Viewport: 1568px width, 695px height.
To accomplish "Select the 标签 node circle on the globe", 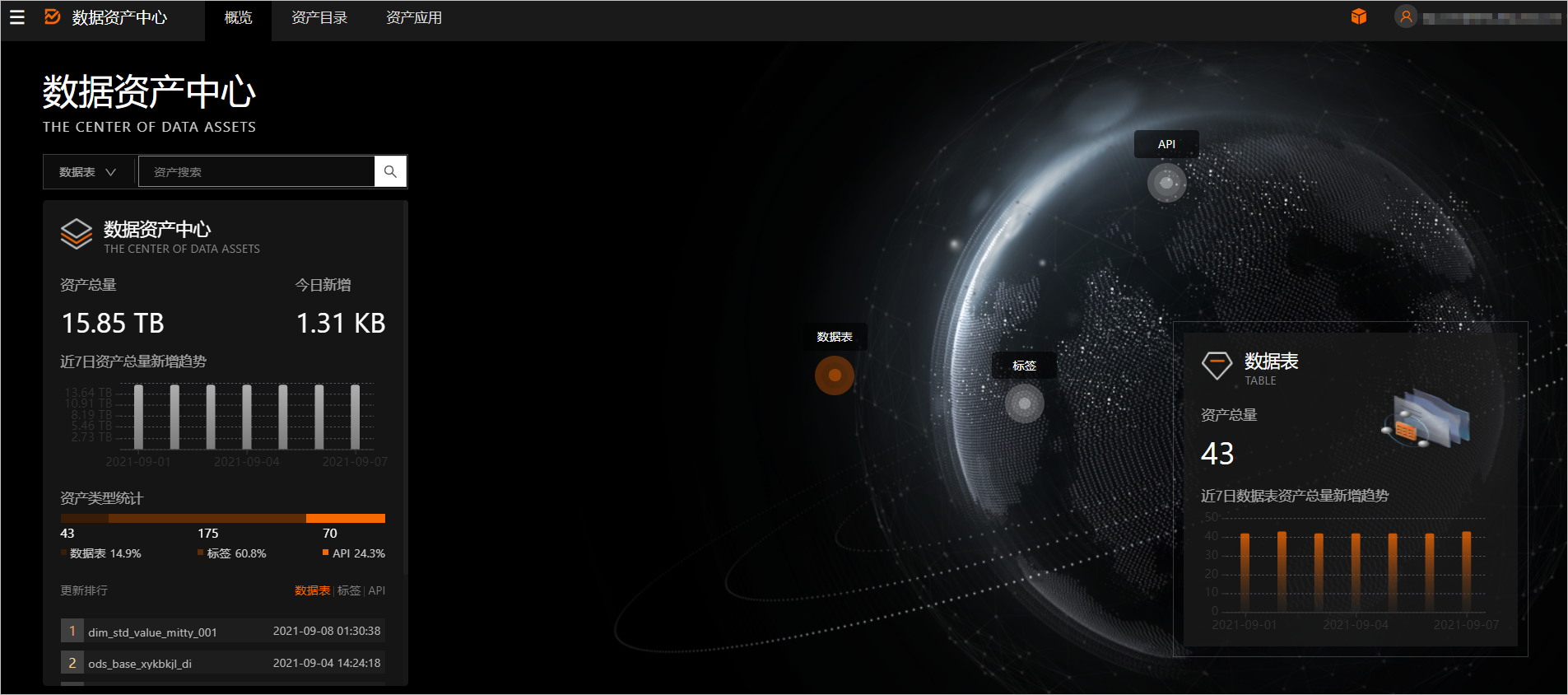I will [1025, 403].
